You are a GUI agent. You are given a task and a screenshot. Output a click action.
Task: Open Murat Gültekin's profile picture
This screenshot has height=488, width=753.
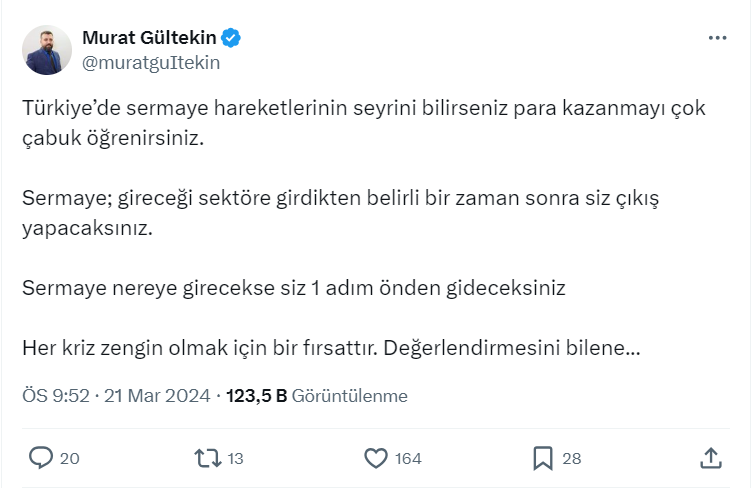[47, 50]
